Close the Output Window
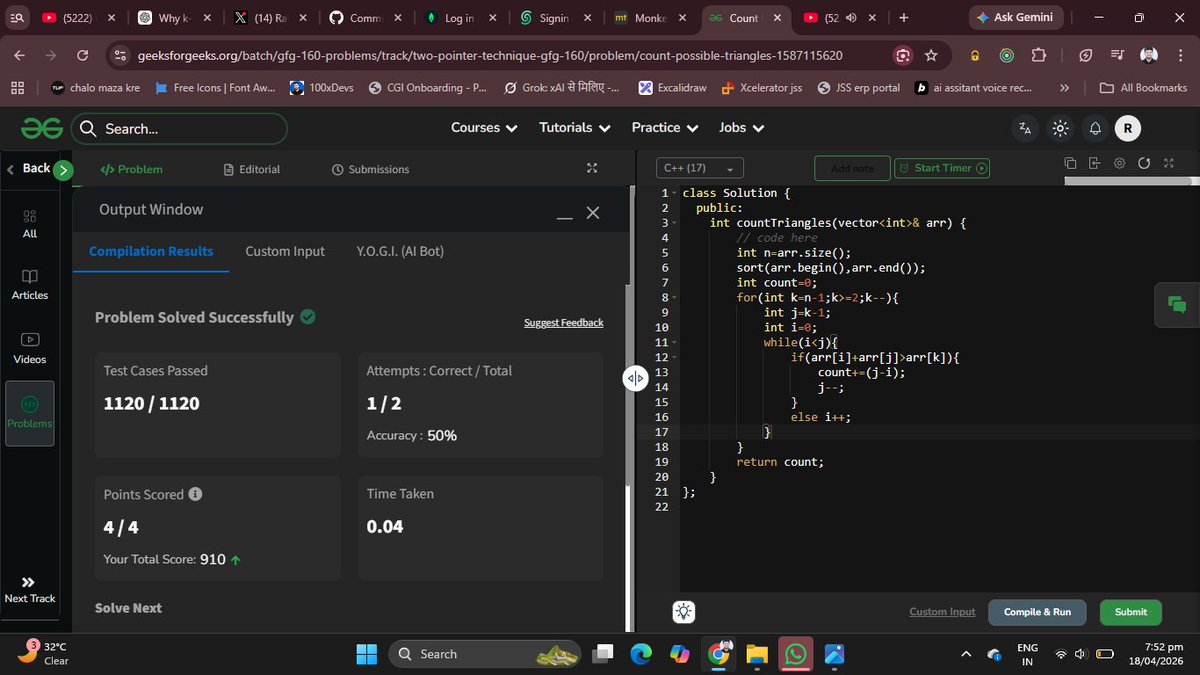 593,213
